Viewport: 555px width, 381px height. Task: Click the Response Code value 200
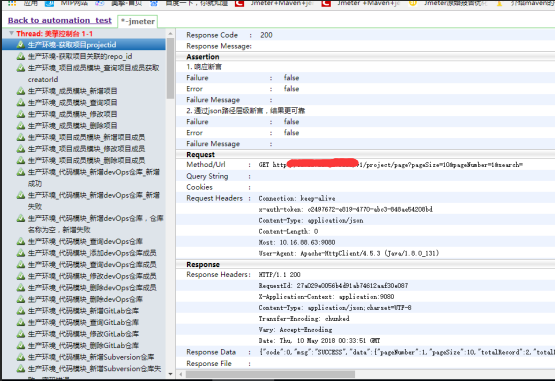point(266,35)
